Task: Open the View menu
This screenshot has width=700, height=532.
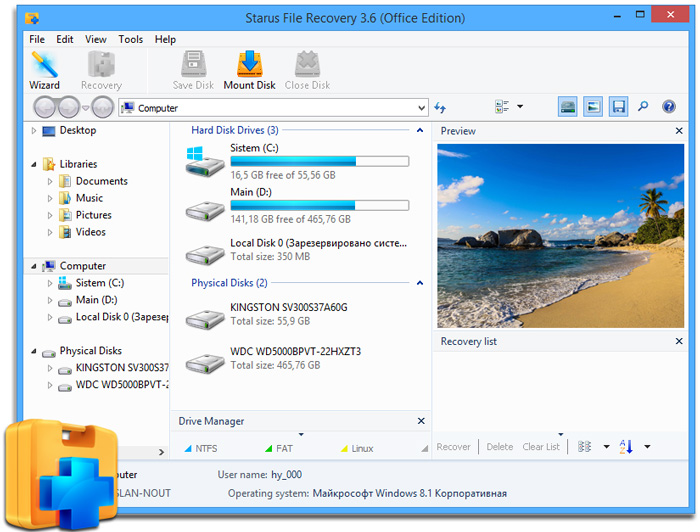Action: [96, 39]
